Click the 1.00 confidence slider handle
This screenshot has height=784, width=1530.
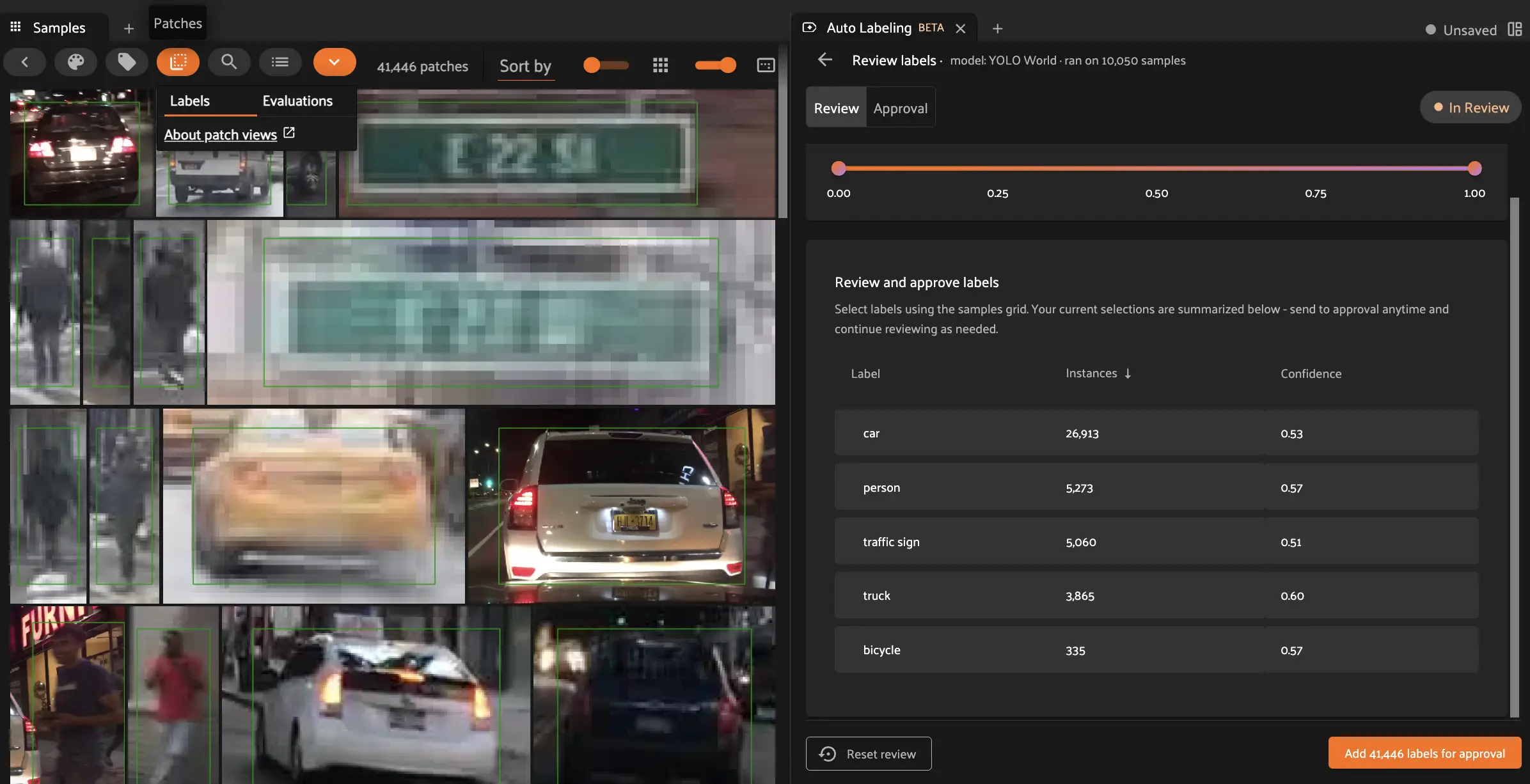(x=1474, y=168)
